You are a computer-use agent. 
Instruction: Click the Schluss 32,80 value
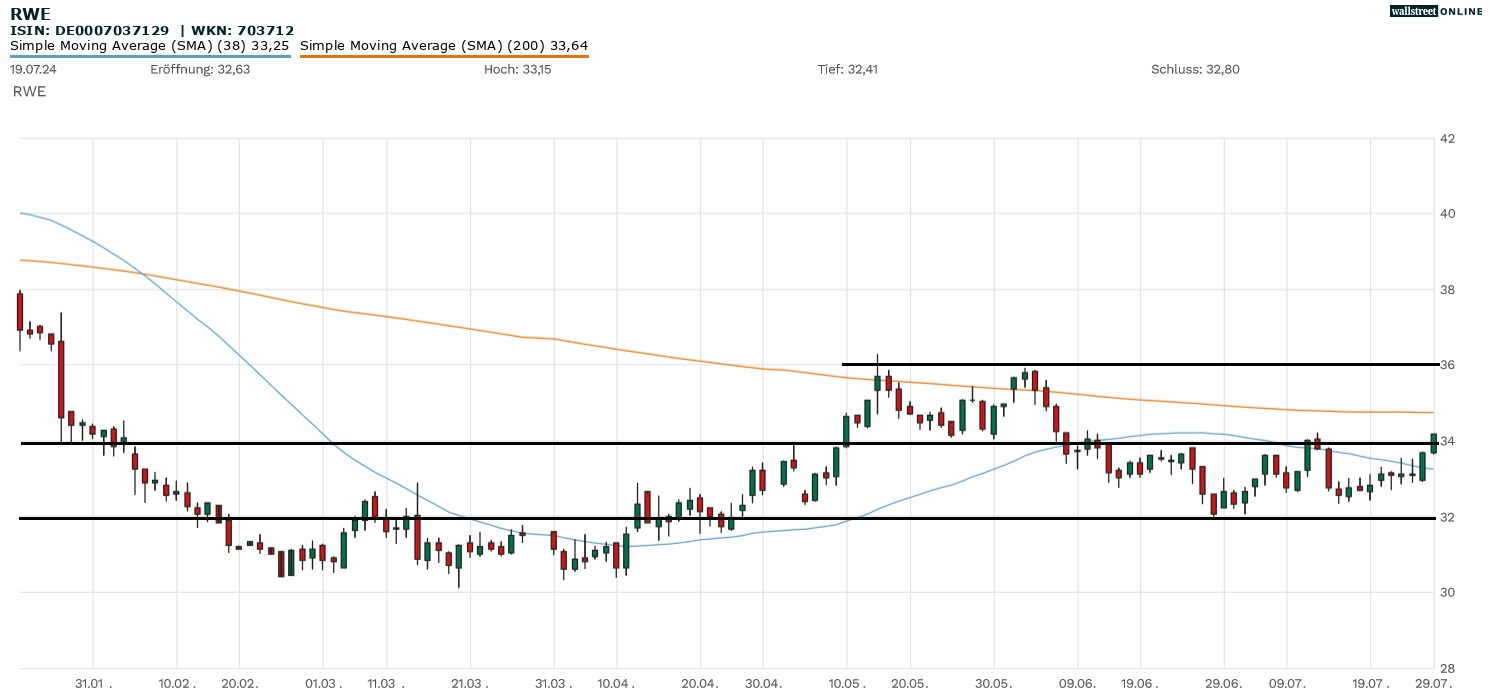coord(1195,69)
